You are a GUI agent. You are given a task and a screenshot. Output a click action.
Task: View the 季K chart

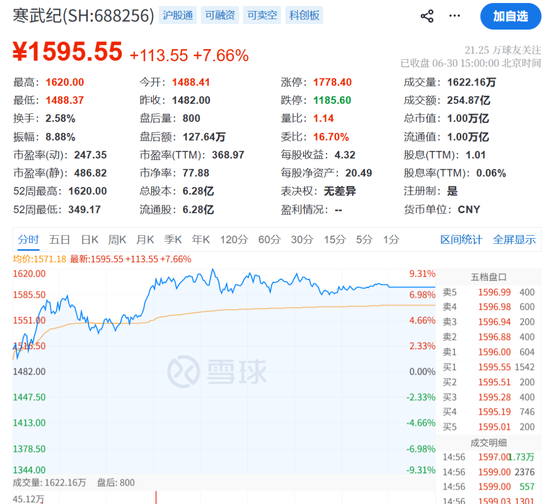(x=173, y=240)
